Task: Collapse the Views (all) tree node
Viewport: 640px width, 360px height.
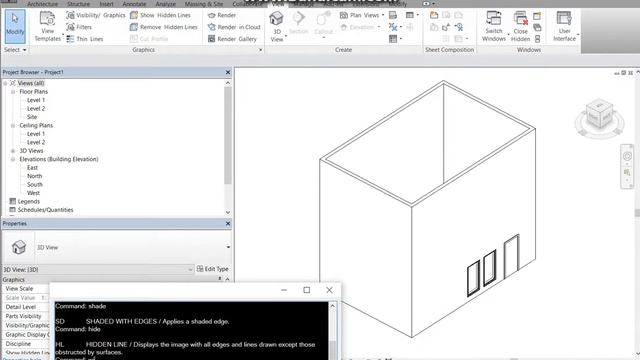Action: pyautogui.click(x=5, y=83)
